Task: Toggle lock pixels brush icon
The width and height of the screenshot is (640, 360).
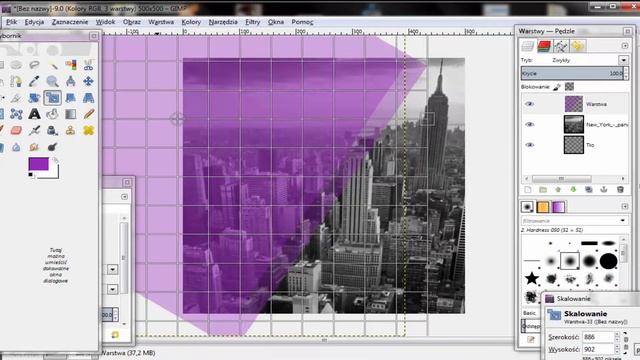Action: coord(557,87)
